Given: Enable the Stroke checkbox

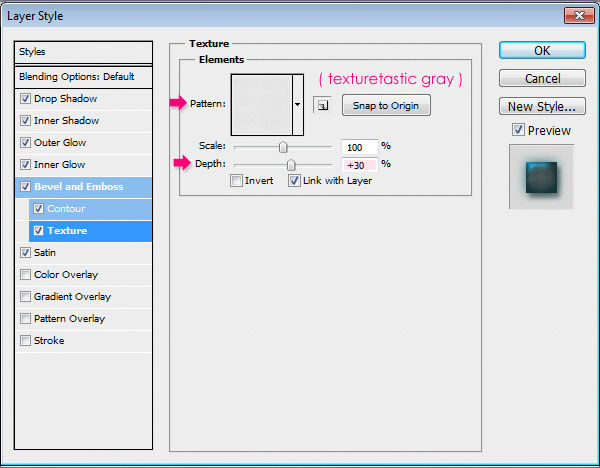Looking at the screenshot, I should pos(25,341).
